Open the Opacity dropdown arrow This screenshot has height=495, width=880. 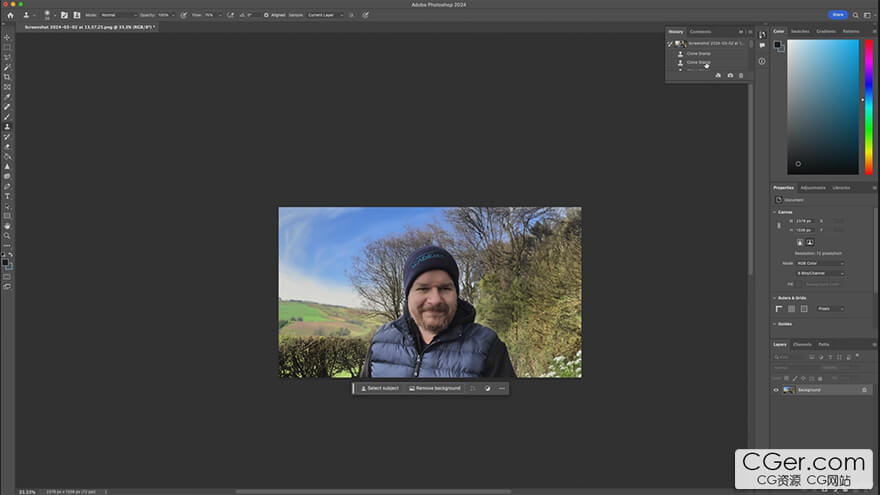pos(173,15)
